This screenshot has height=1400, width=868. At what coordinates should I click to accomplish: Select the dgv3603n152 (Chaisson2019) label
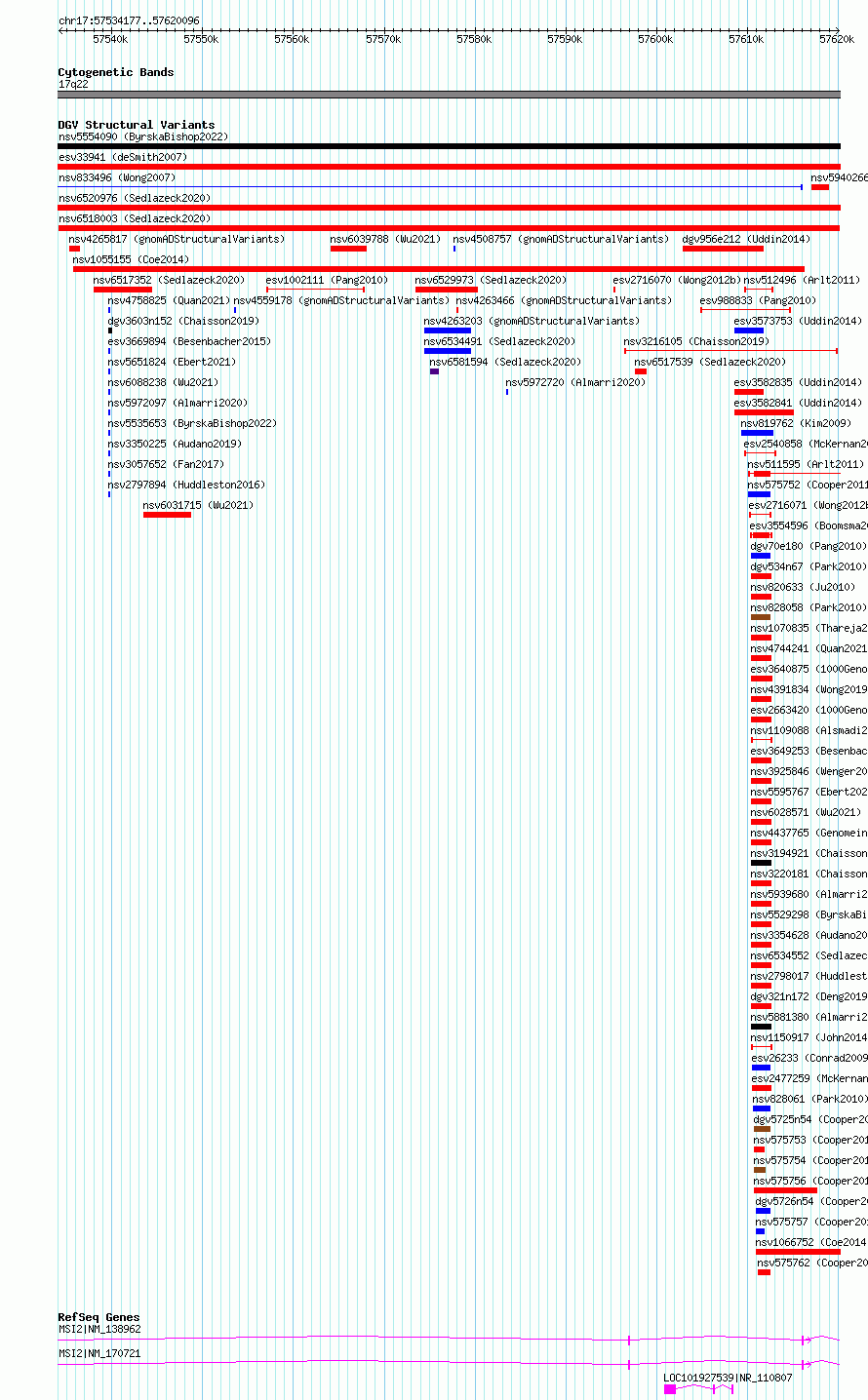pyautogui.click(x=183, y=321)
